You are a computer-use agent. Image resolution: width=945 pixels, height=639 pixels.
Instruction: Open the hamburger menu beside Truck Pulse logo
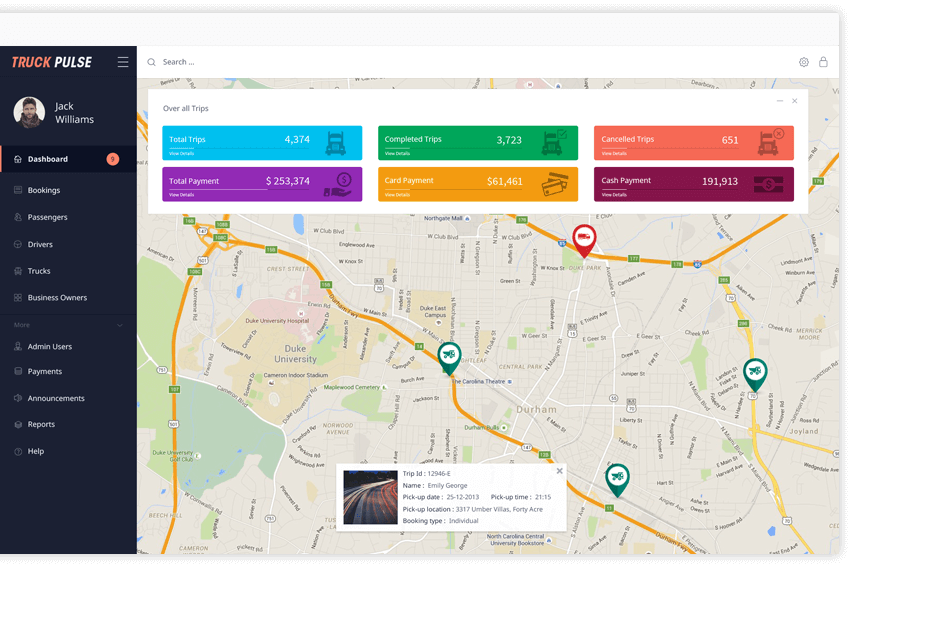point(123,61)
